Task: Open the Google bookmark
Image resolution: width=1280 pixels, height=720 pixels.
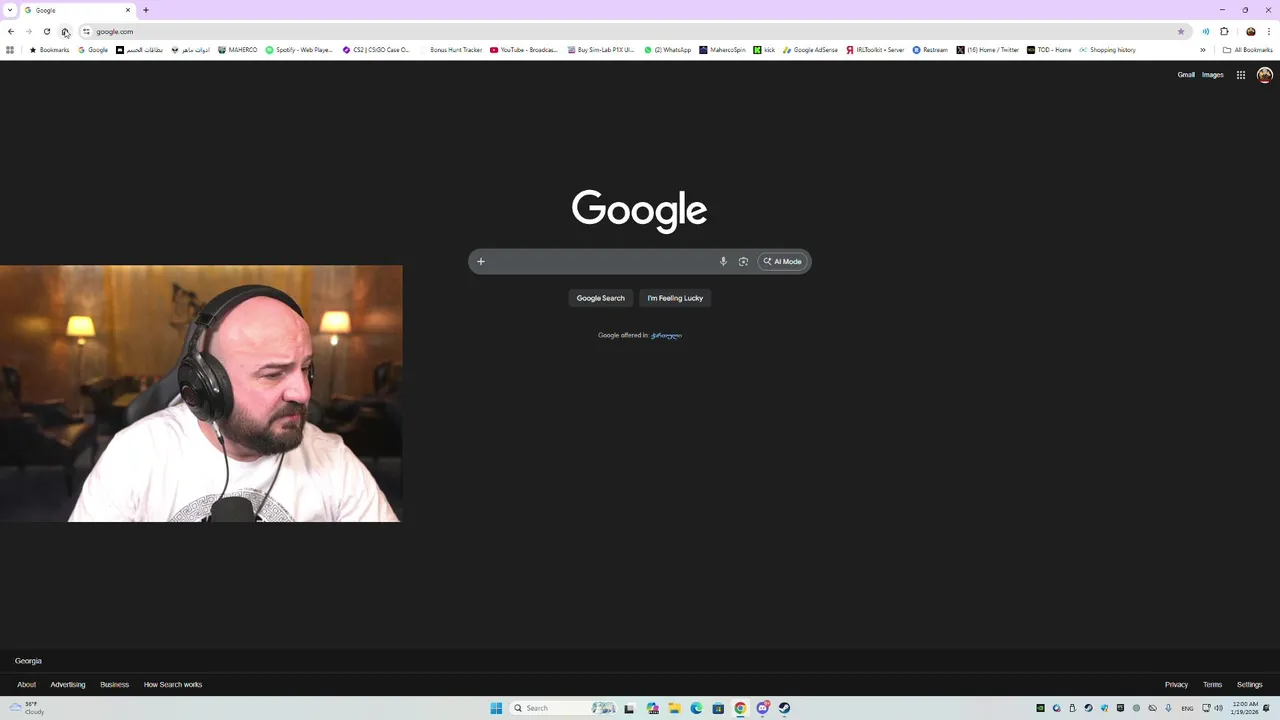Action: pos(93,50)
